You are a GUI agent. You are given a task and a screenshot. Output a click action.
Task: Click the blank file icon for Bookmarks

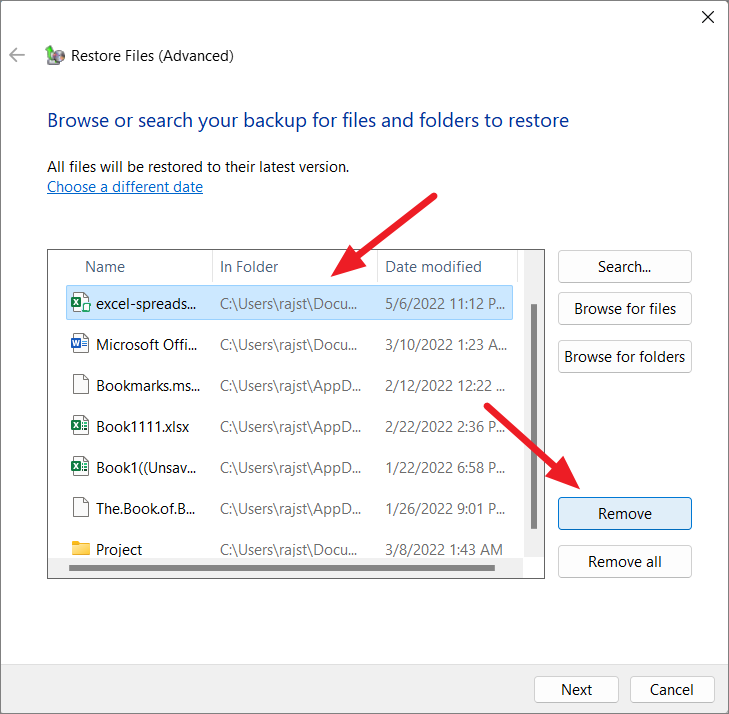[x=81, y=385]
